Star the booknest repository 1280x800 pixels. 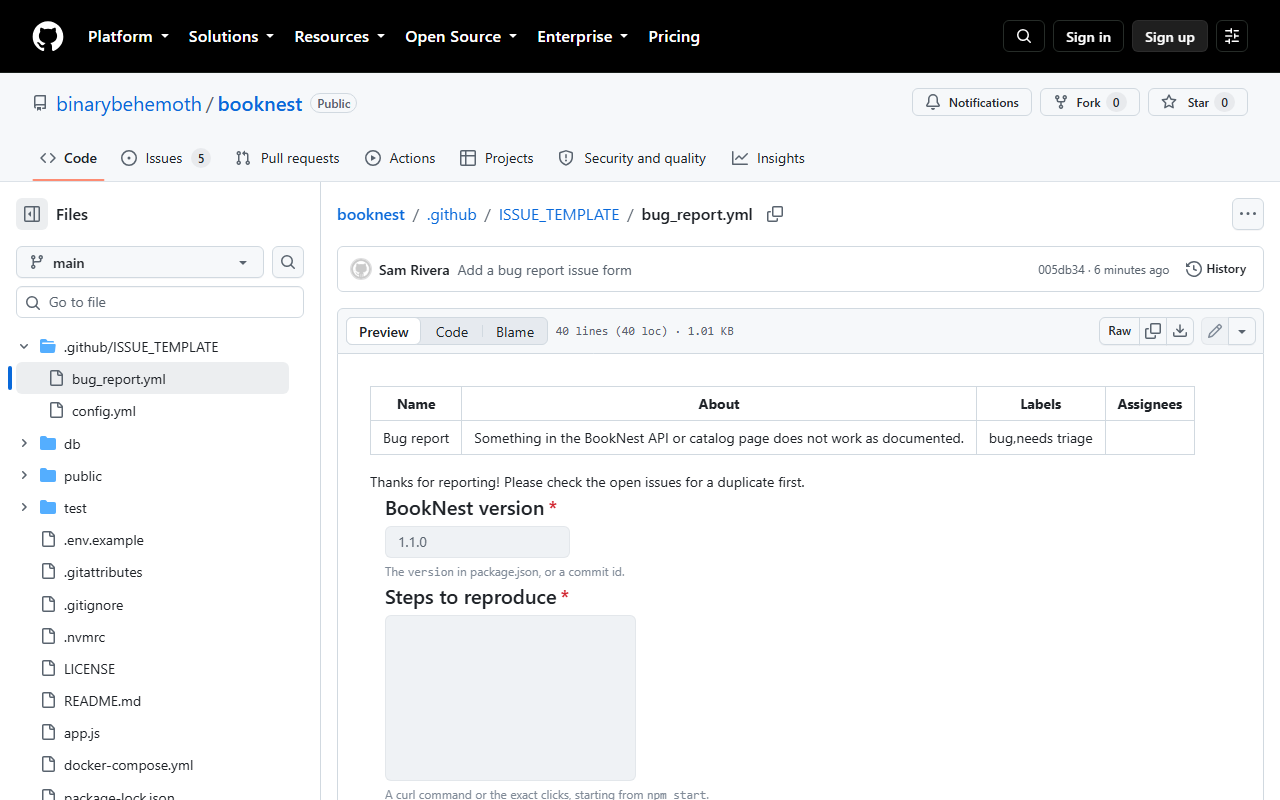pos(1197,102)
